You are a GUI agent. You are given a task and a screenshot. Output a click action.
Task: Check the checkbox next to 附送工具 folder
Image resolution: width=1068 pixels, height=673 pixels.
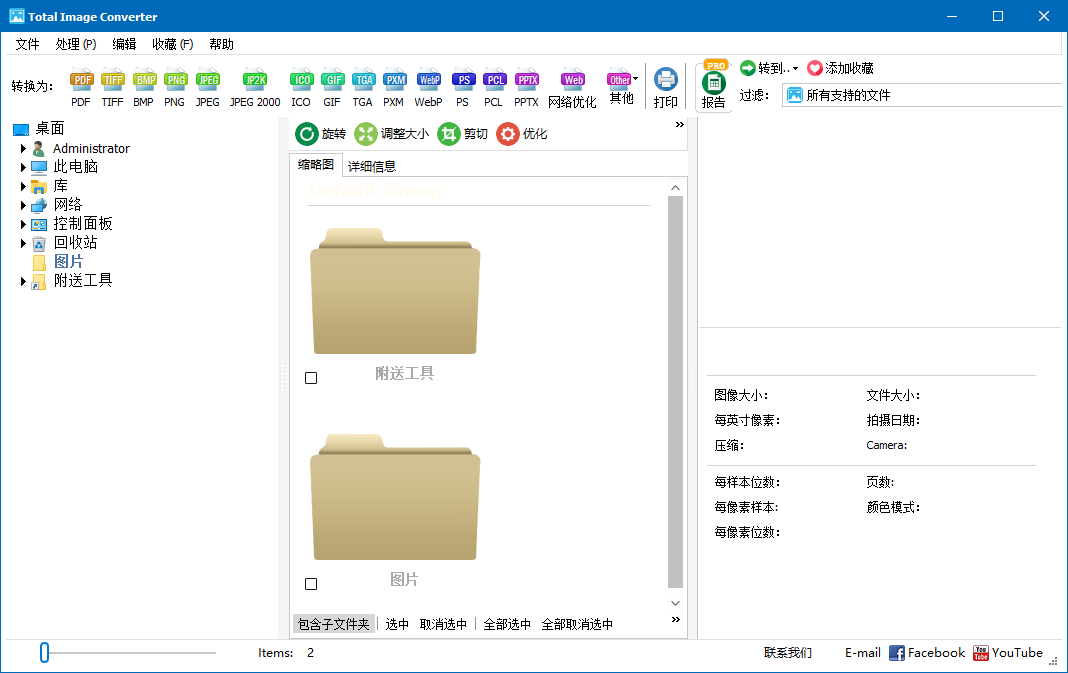[310, 377]
